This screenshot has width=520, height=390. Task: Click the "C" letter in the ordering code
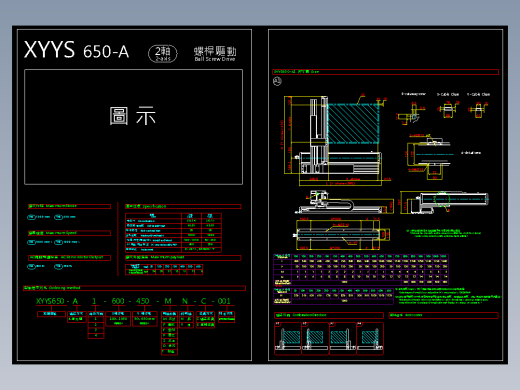tap(203, 301)
